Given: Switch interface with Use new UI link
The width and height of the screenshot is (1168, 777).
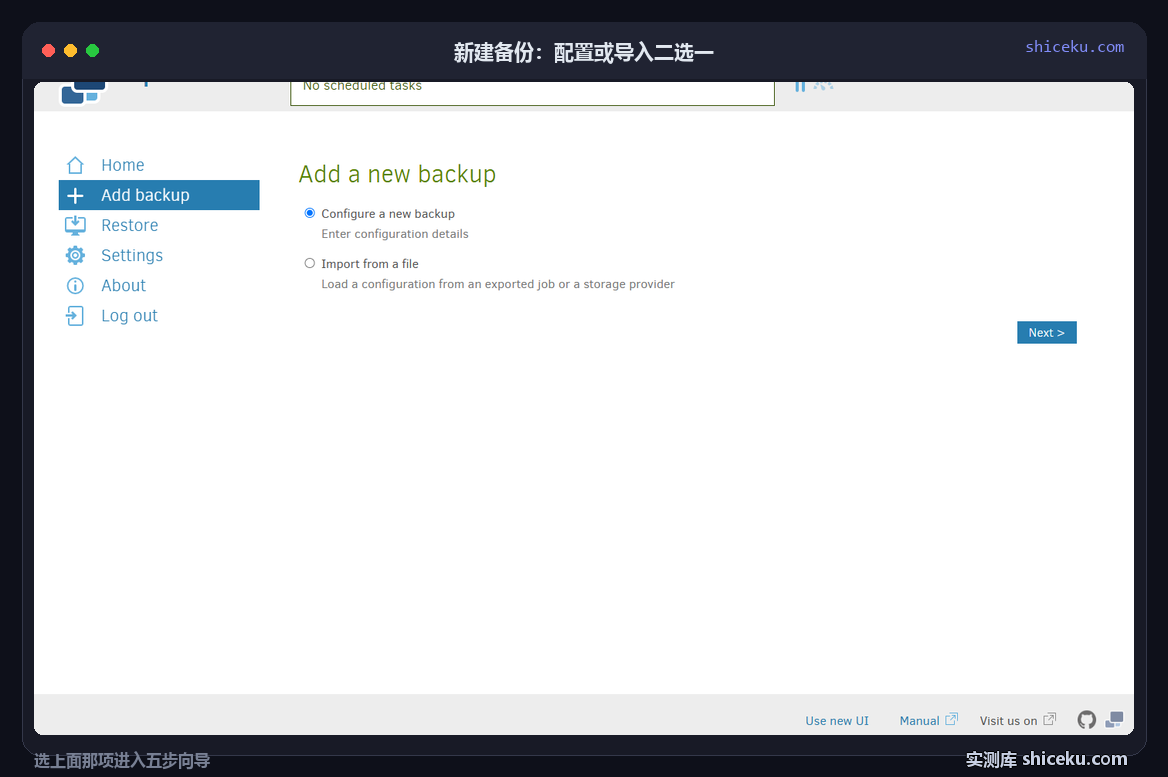Looking at the screenshot, I should coord(837,720).
